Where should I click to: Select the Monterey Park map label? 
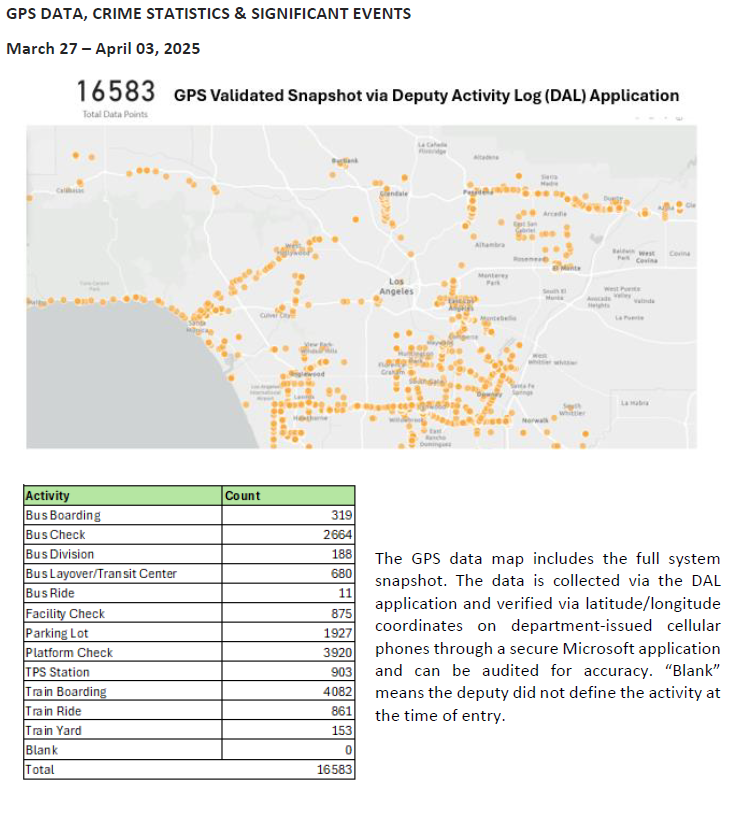tap(493, 278)
